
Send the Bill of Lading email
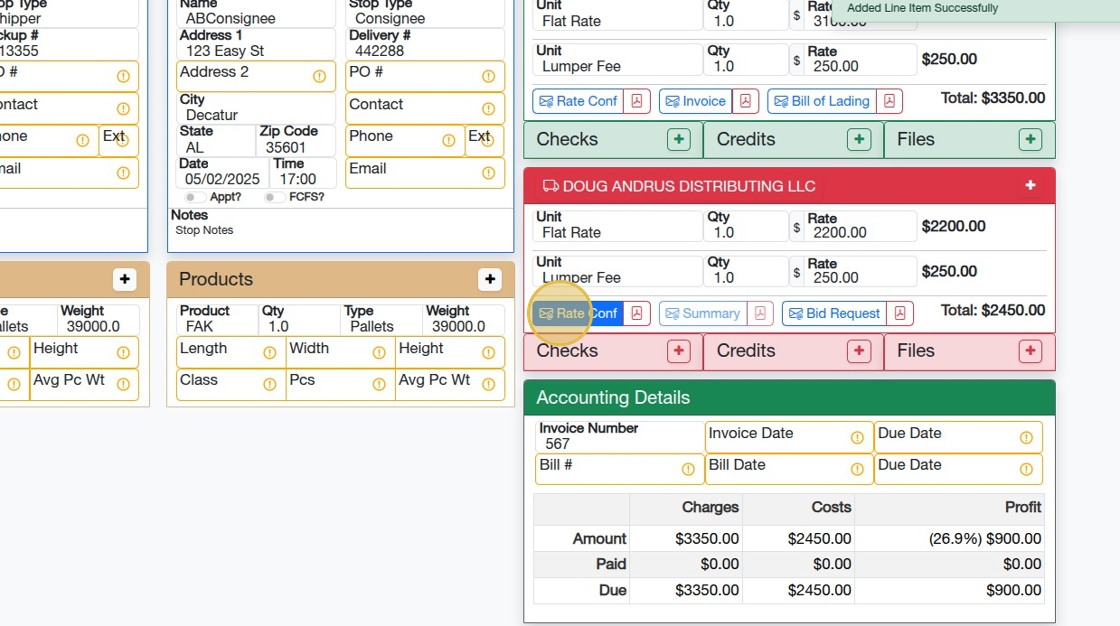click(x=822, y=101)
